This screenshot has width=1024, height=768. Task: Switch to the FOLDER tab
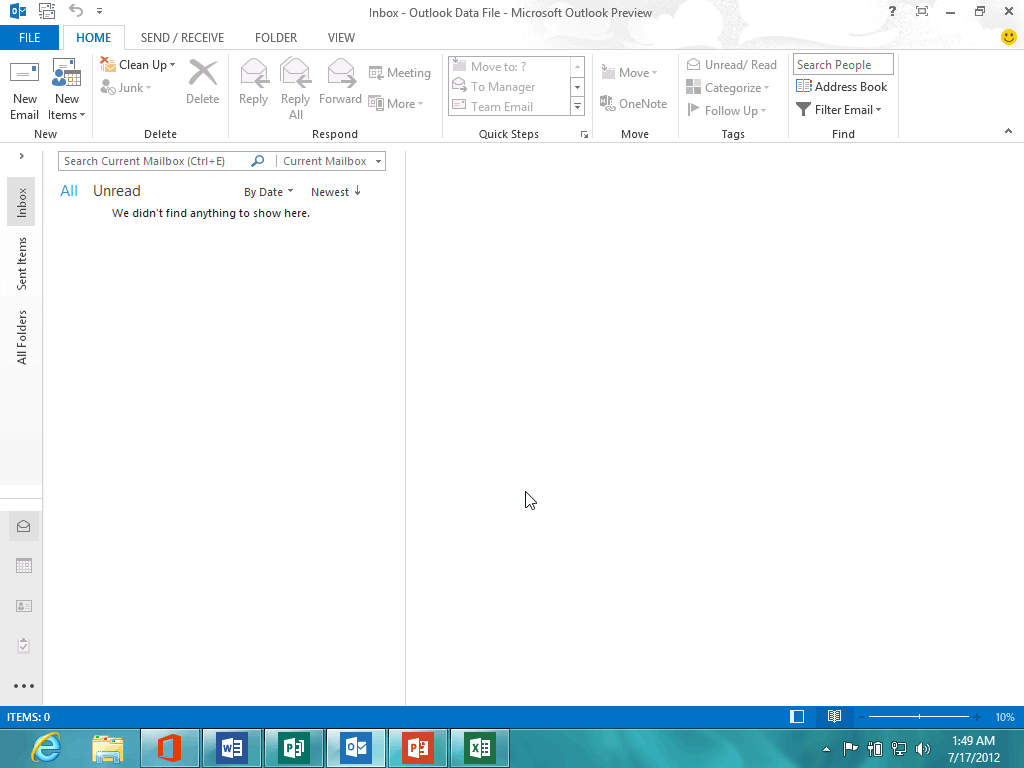276,37
